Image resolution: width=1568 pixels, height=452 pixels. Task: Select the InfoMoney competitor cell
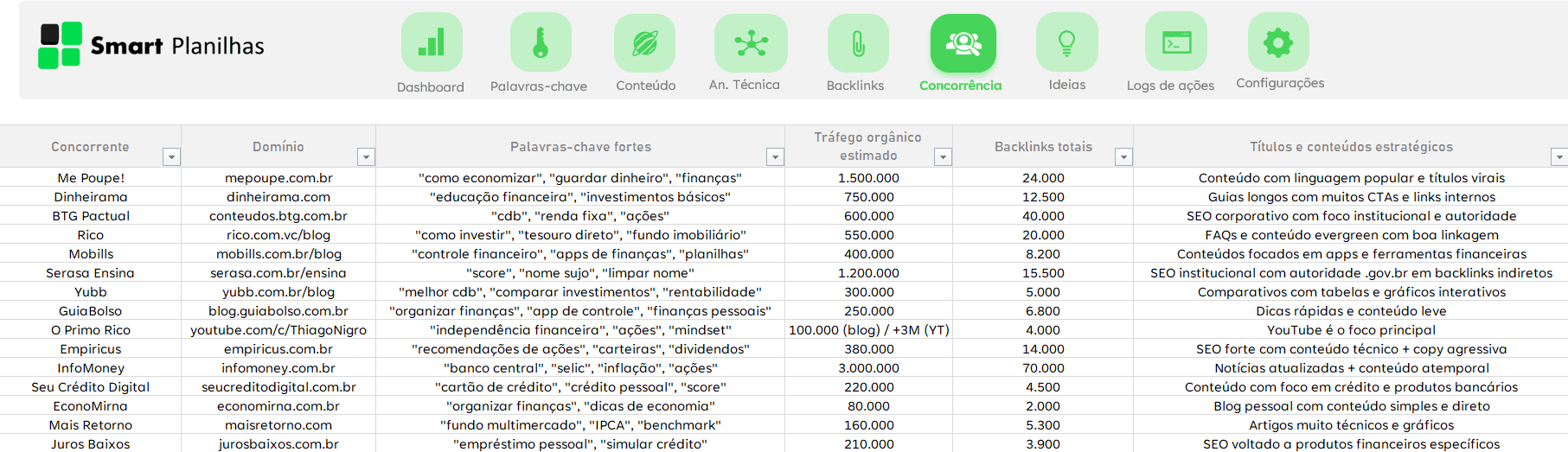pos(91,368)
